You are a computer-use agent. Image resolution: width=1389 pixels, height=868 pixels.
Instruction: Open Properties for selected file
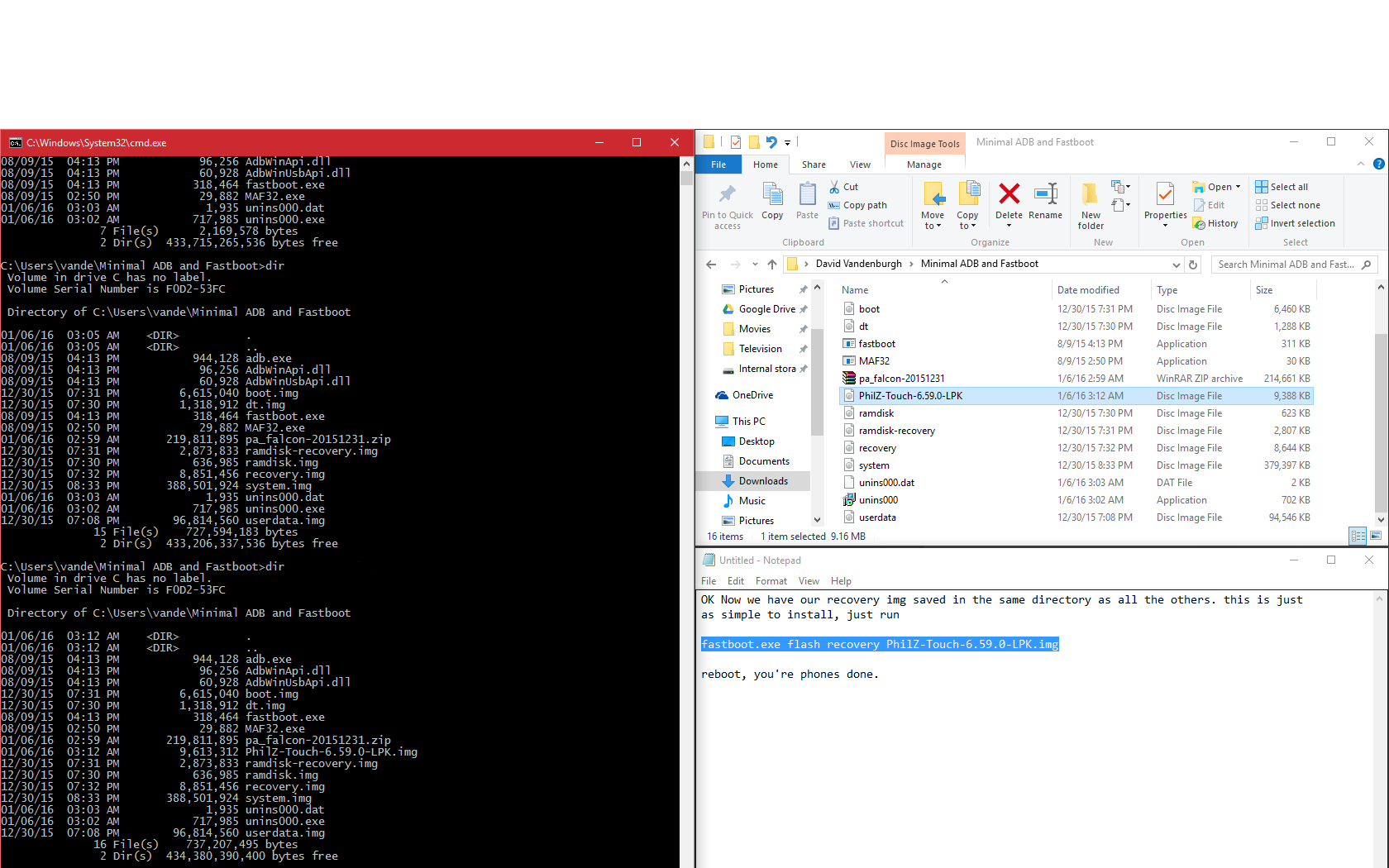coord(1165,205)
